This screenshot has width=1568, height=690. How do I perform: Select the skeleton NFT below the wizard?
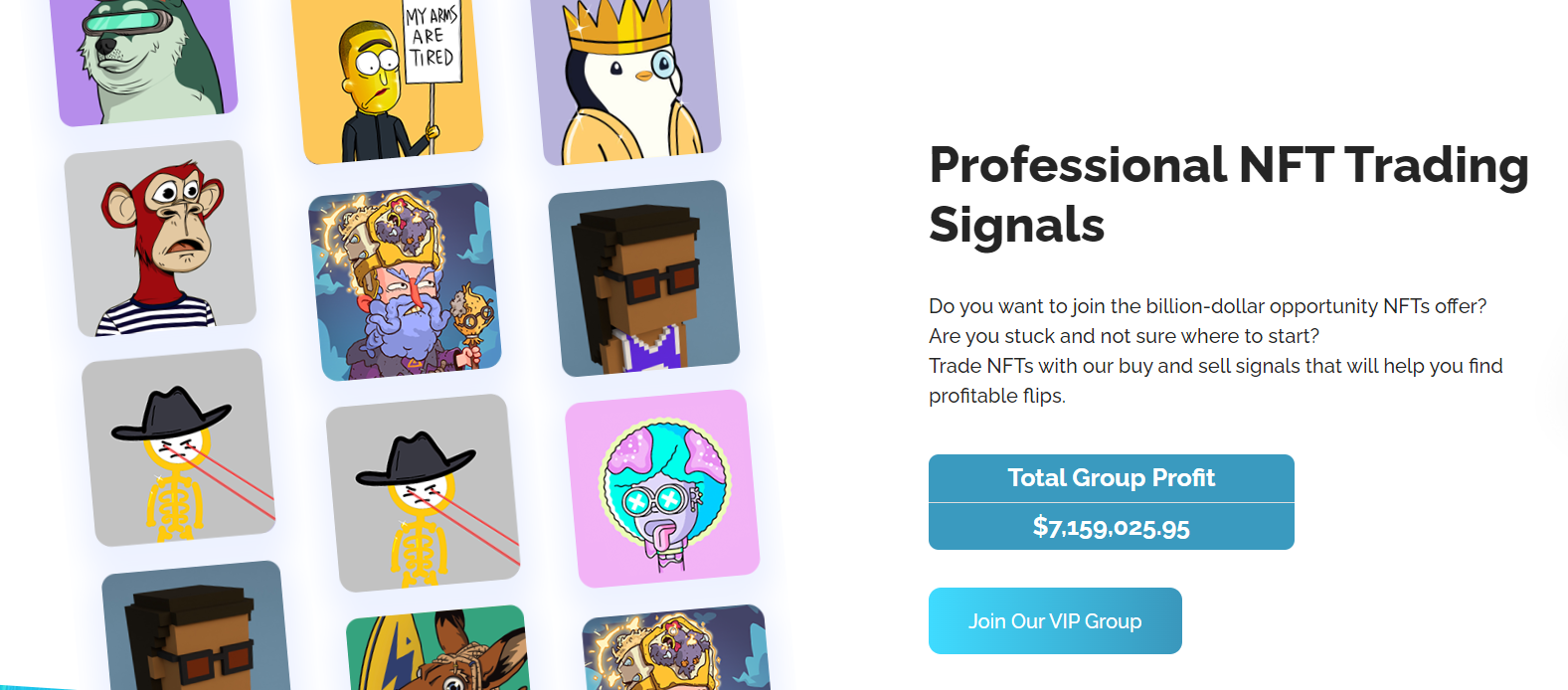pyautogui.click(x=424, y=493)
